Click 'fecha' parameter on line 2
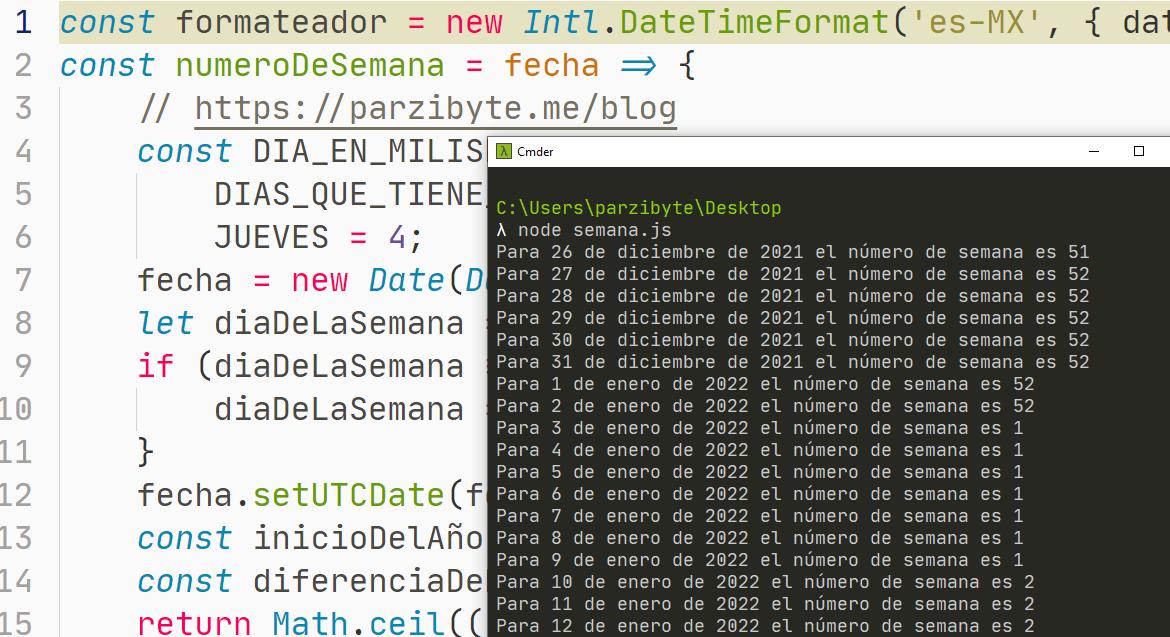This screenshot has width=1170, height=637. (x=551, y=66)
